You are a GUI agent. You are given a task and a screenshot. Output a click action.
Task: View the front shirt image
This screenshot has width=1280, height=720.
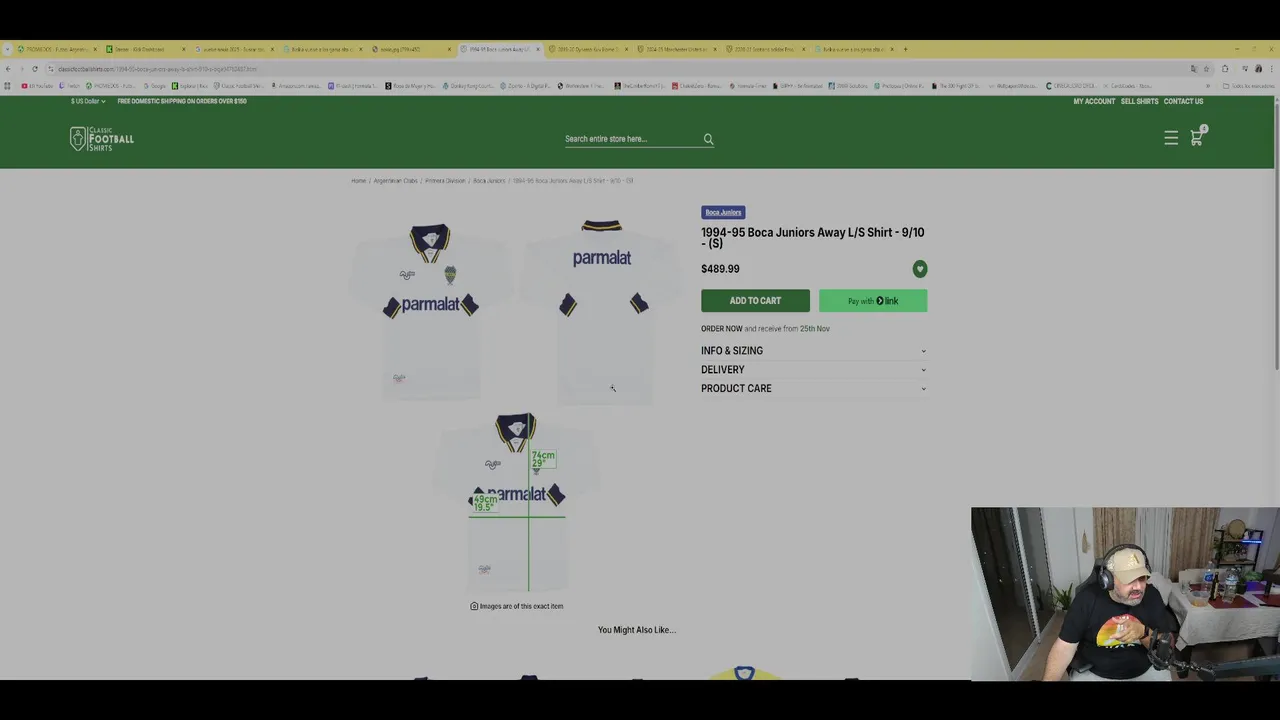tap(431, 310)
